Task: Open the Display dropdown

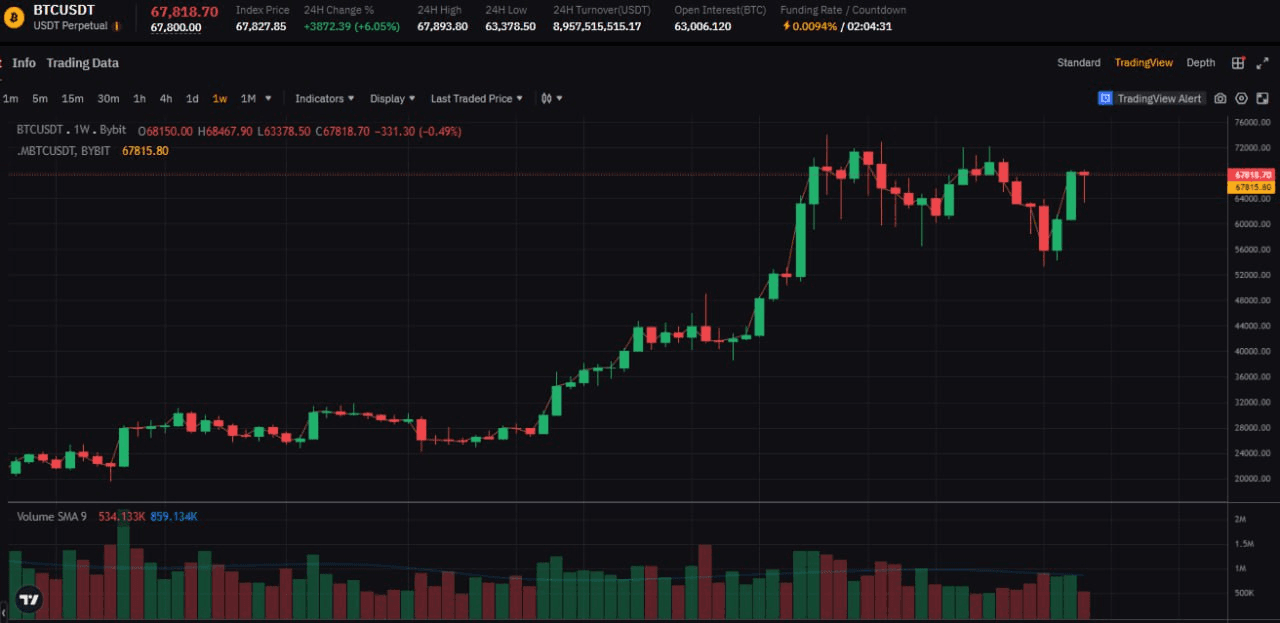Action: (x=392, y=99)
